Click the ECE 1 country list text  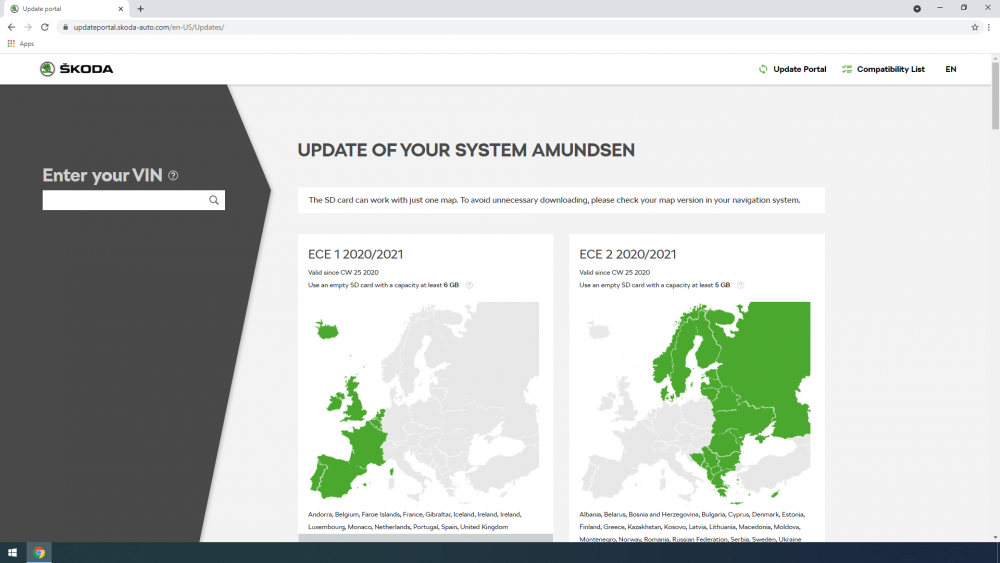(x=415, y=520)
